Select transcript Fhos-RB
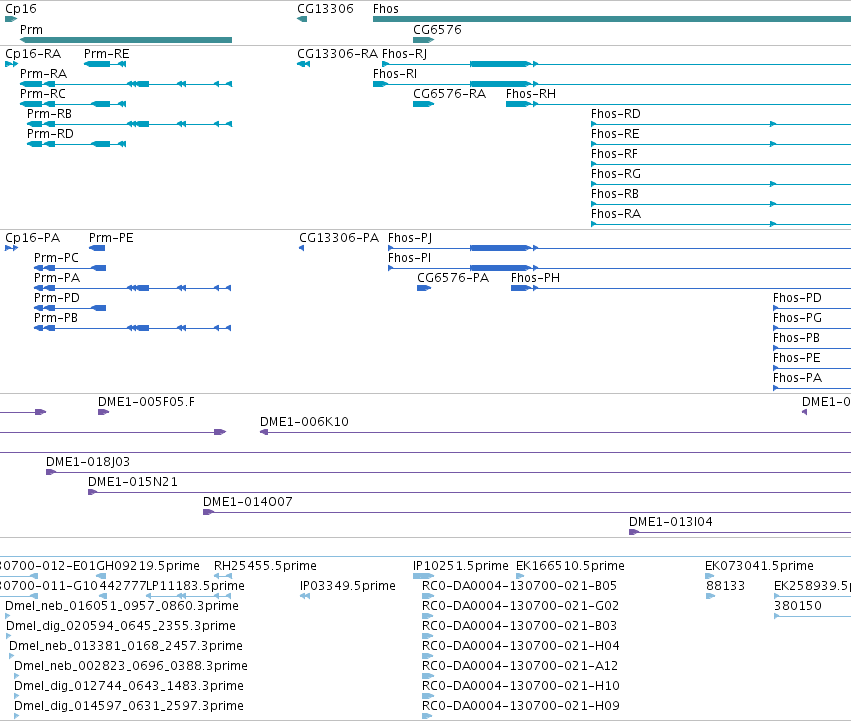The height and width of the screenshot is (721, 851). click(x=721, y=204)
